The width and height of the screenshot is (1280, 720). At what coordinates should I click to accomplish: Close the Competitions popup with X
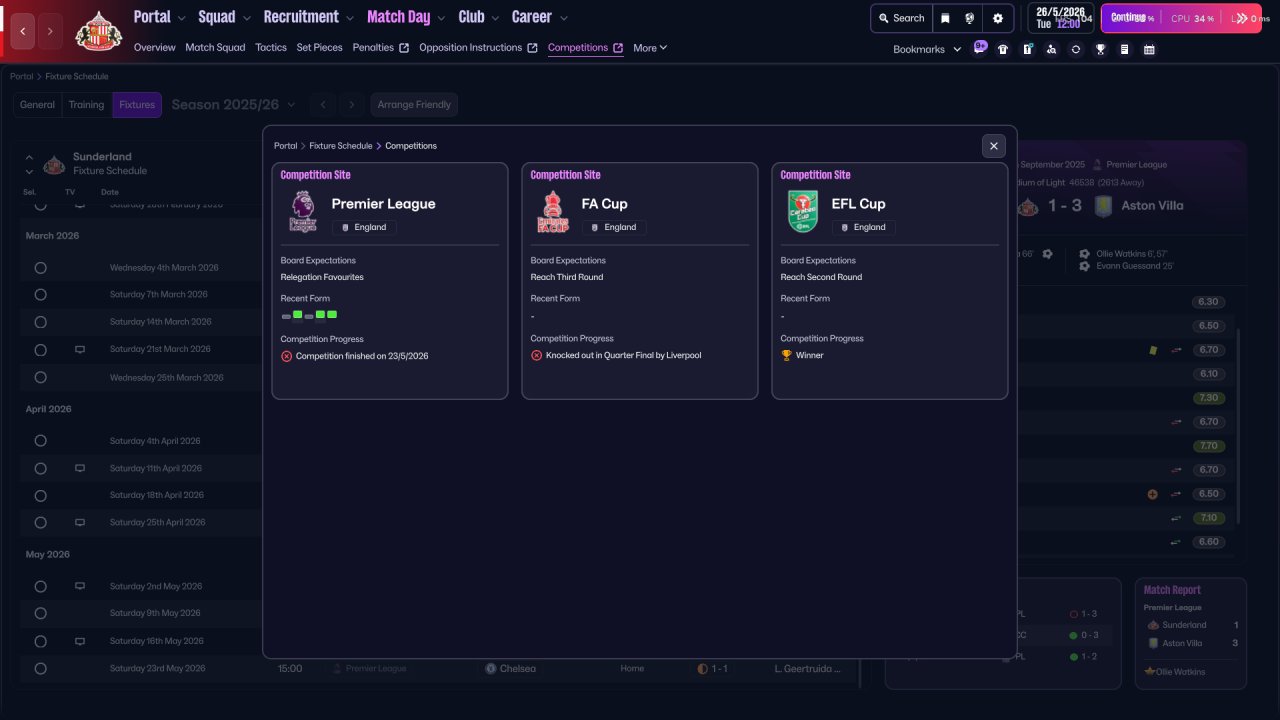pos(993,146)
